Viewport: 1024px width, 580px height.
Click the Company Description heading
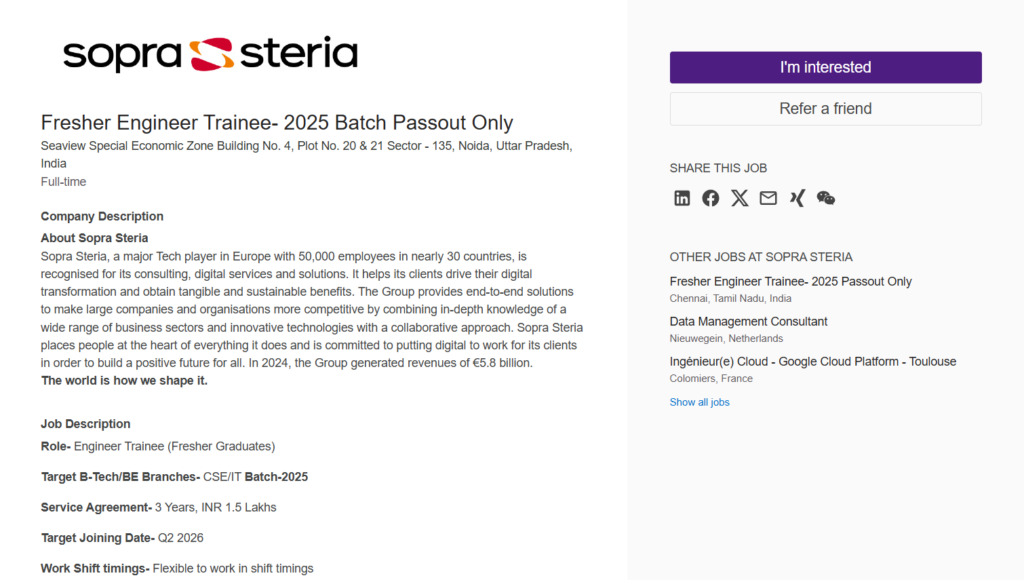(102, 217)
